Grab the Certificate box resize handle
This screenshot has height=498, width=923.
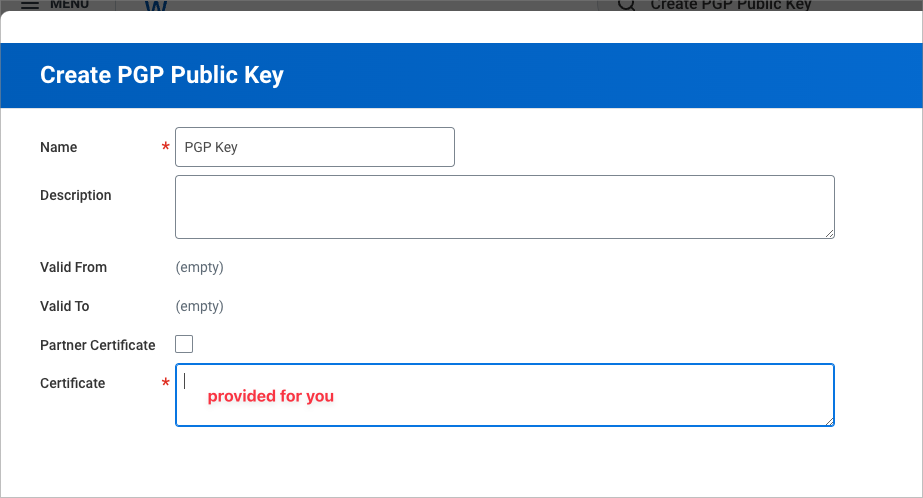point(829,421)
